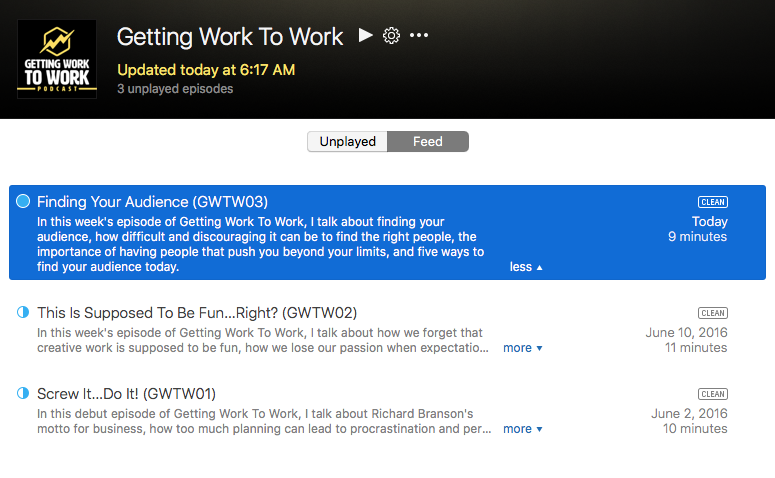This screenshot has width=775, height=478.
Task: Collapse Finding Your Audience description with less
Action: 526,267
